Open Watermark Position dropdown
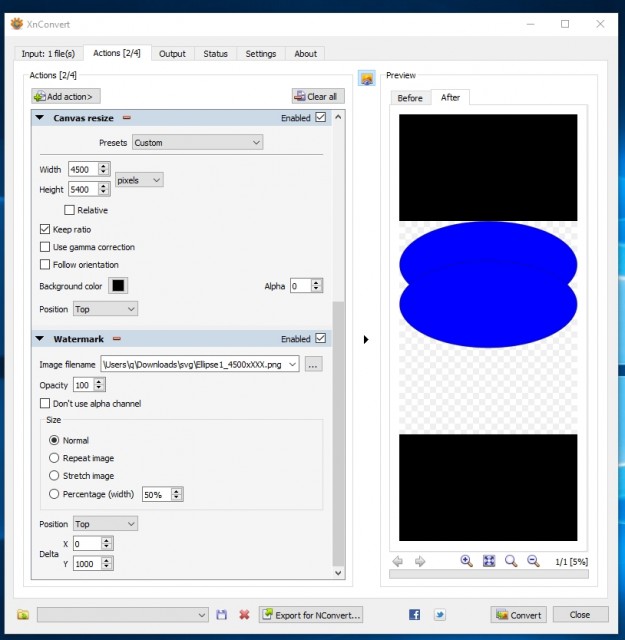Viewport: 625px width, 640px height. coord(105,524)
